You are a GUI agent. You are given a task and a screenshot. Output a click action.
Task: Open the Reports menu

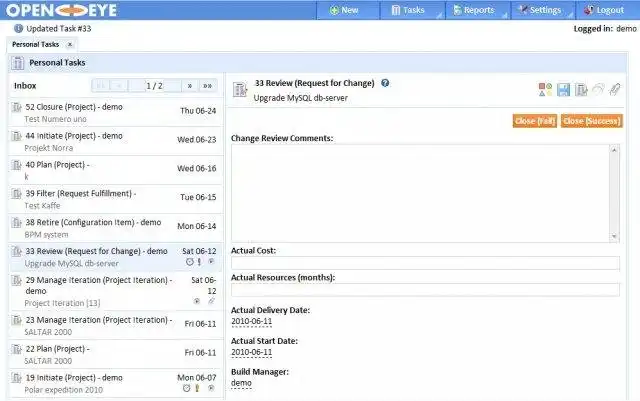point(478,10)
